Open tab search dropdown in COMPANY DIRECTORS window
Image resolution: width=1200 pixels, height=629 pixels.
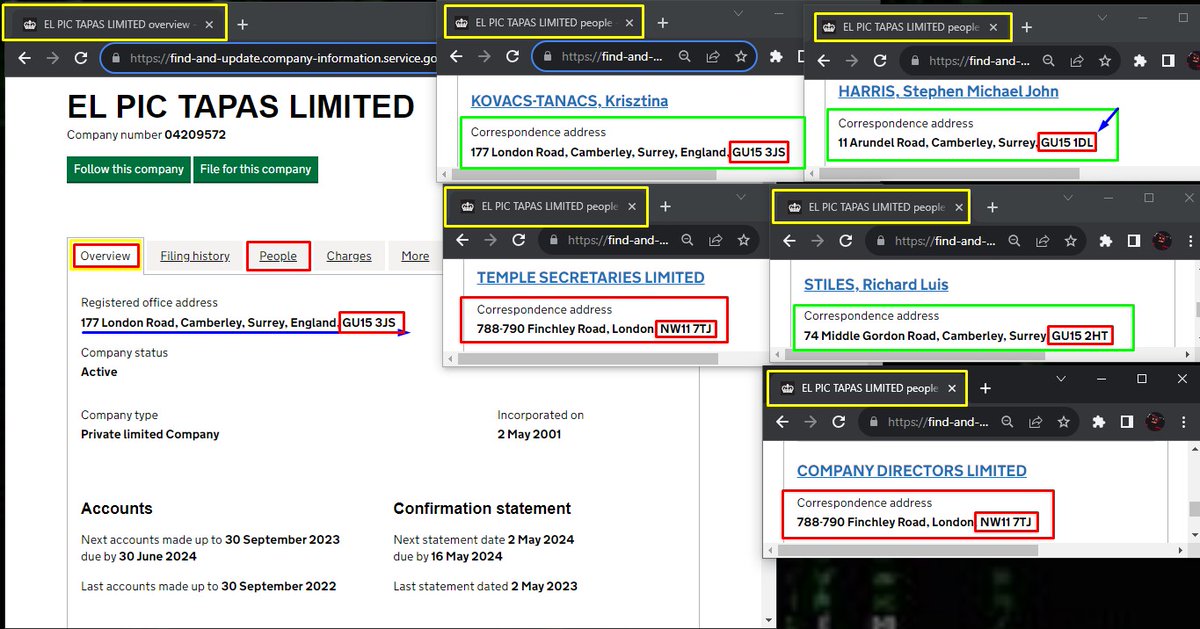coord(1061,379)
